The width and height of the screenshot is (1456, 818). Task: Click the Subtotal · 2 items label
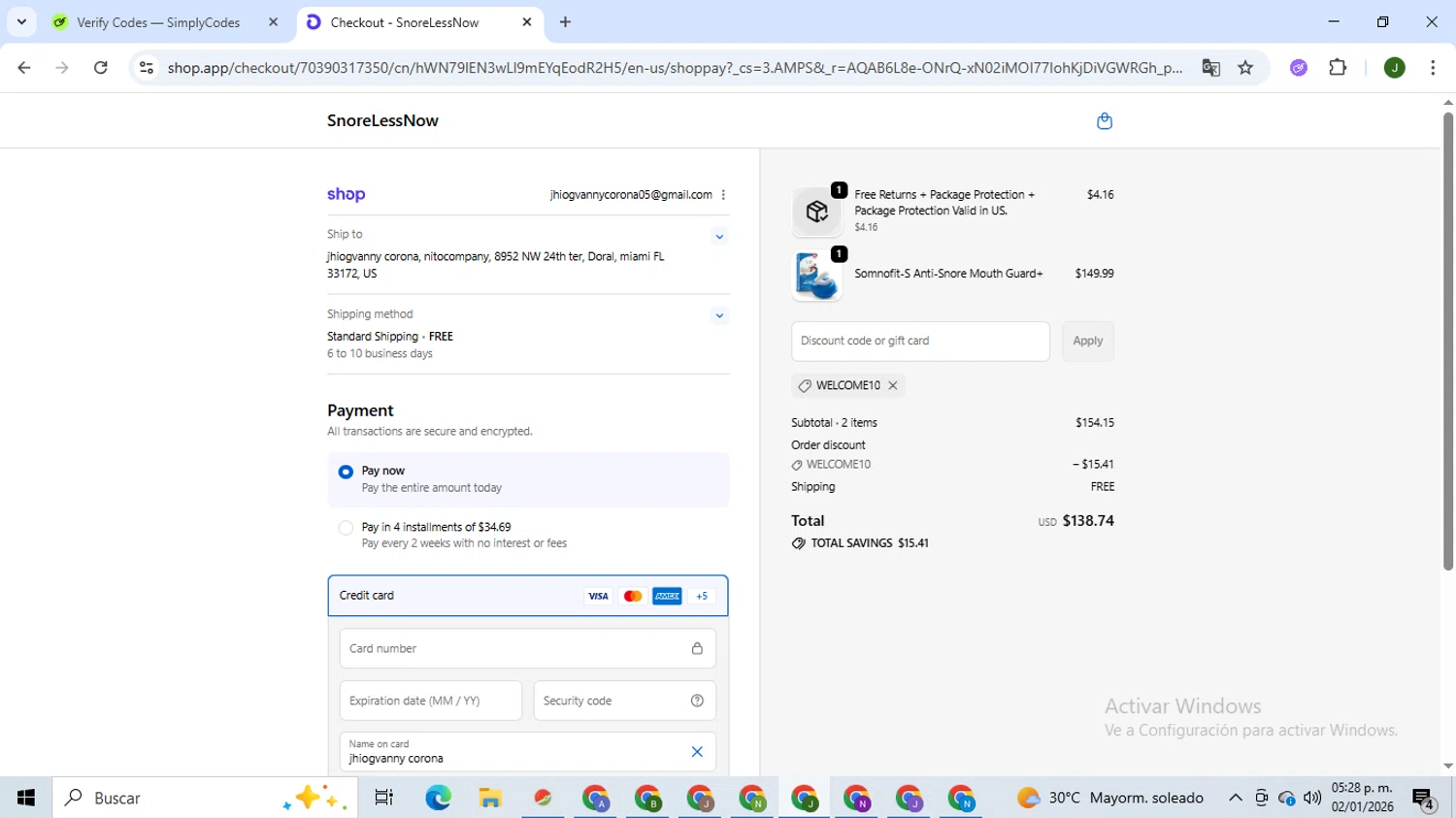coord(834,423)
